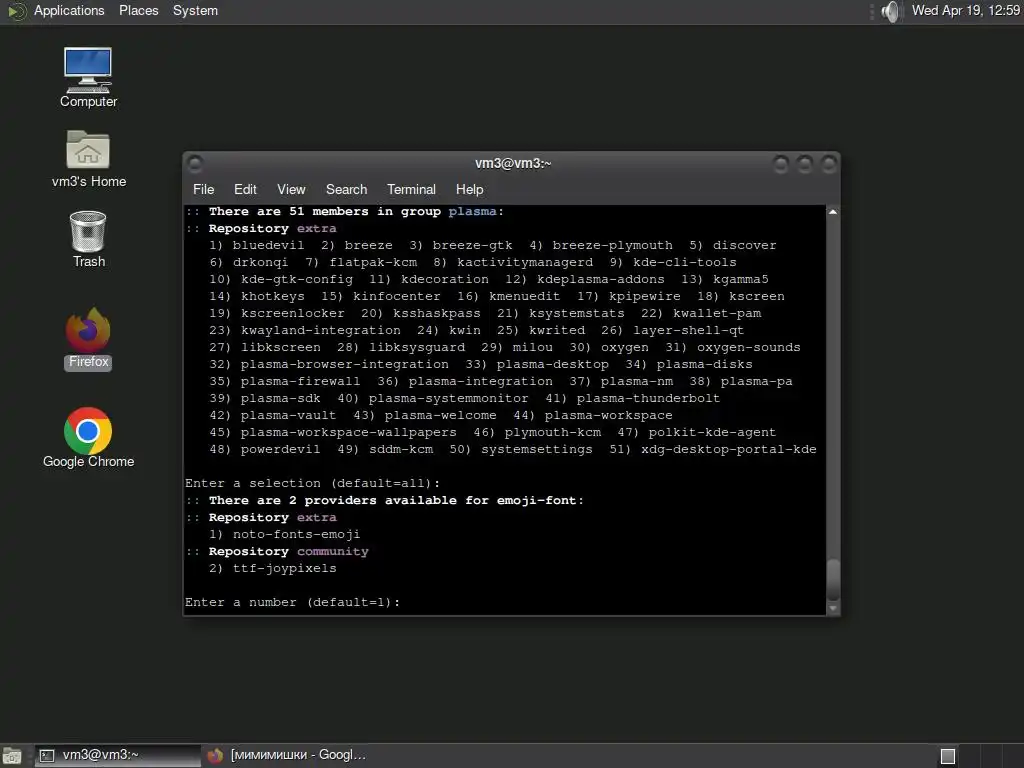Switch to Firefox мимимишки taskbar window
Viewport: 1024px width, 768px height.
[x=286, y=756]
